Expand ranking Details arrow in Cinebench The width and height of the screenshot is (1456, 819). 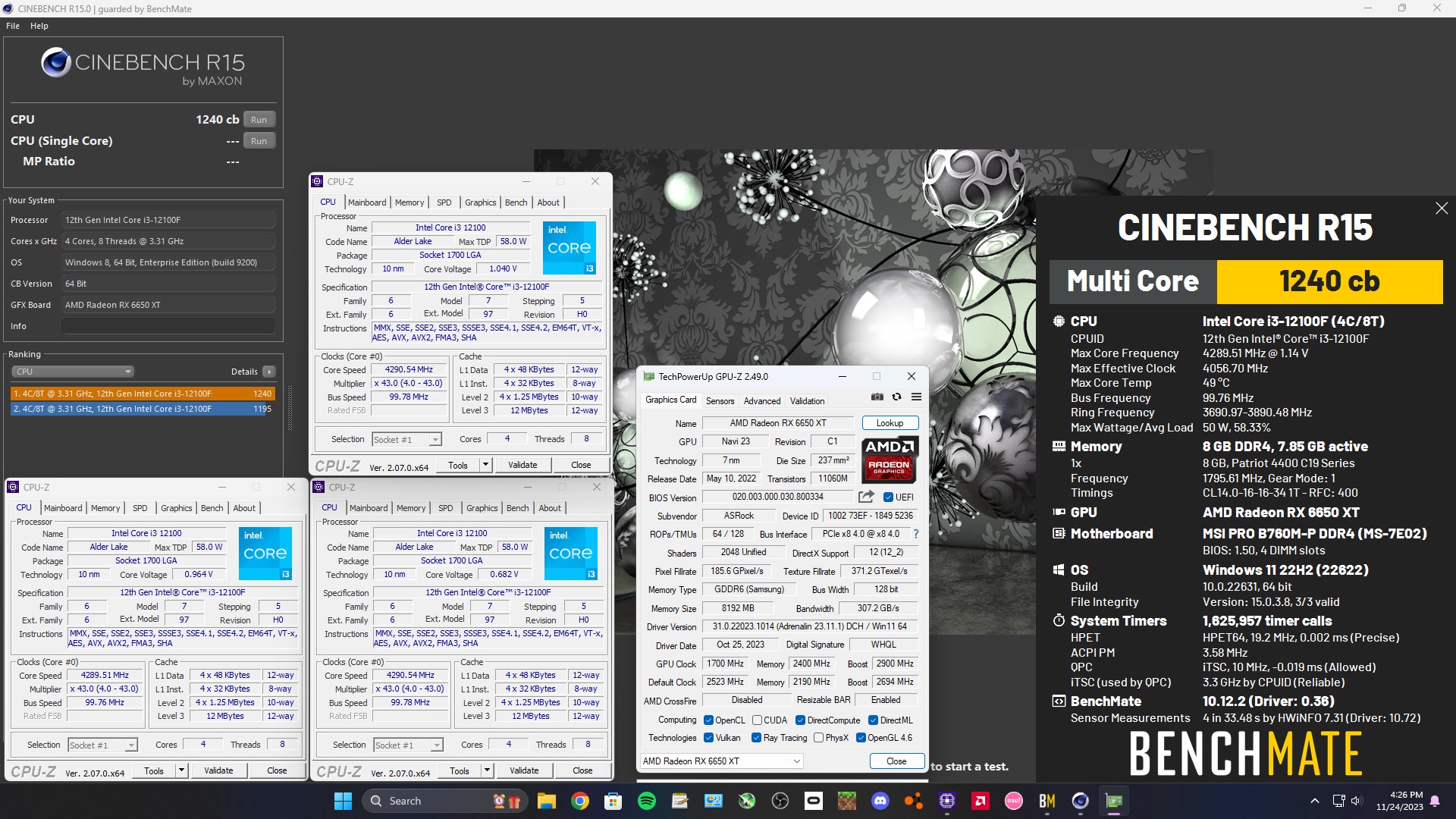269,372
